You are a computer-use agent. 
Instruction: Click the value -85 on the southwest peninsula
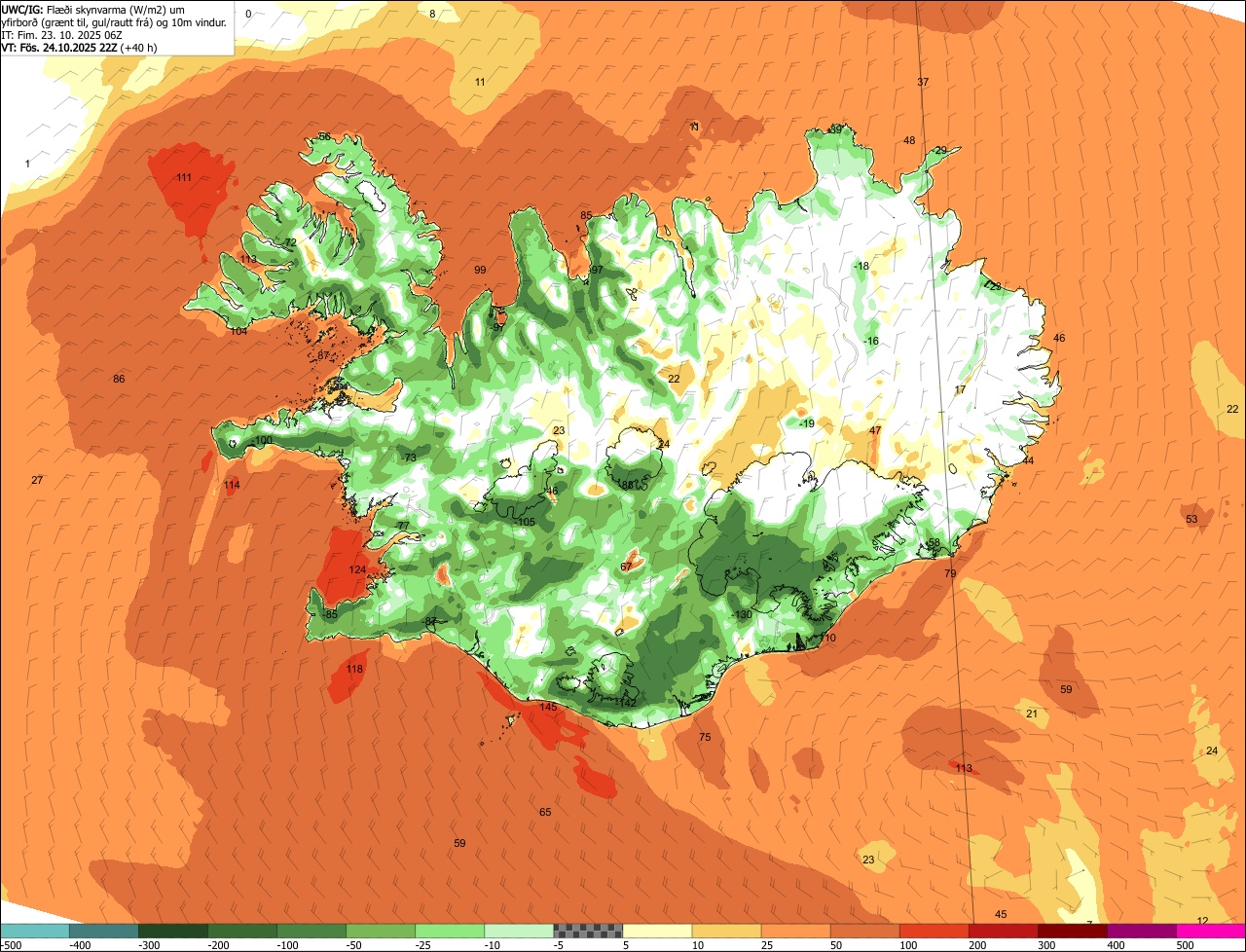click(330, 614)
